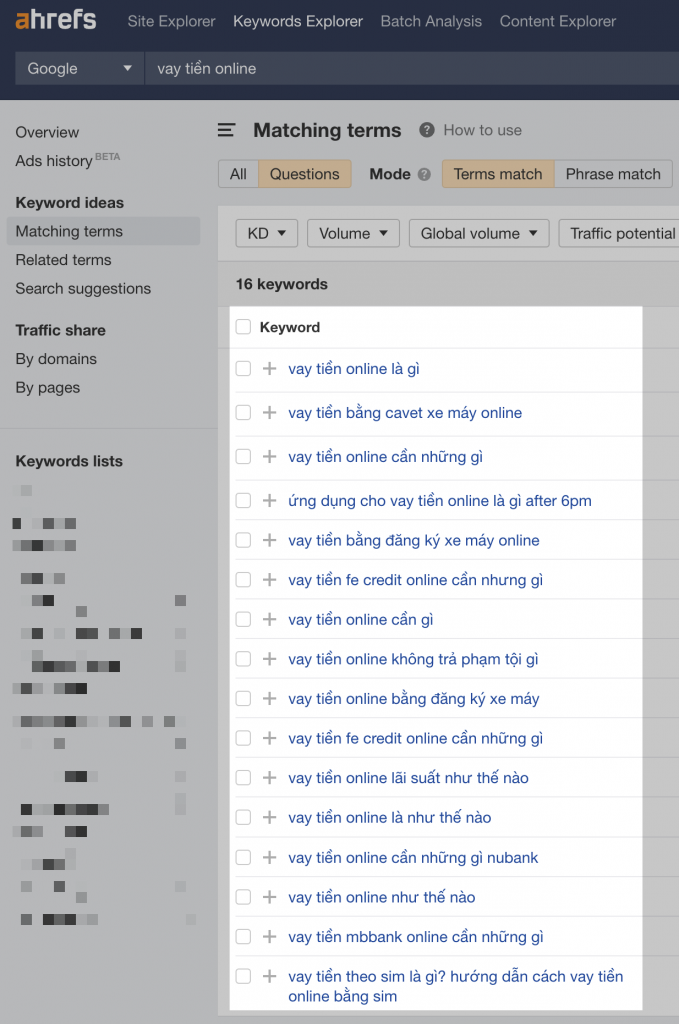Open the Global volume filter dropdown
Screen dimensions: 679x1024
479,233
